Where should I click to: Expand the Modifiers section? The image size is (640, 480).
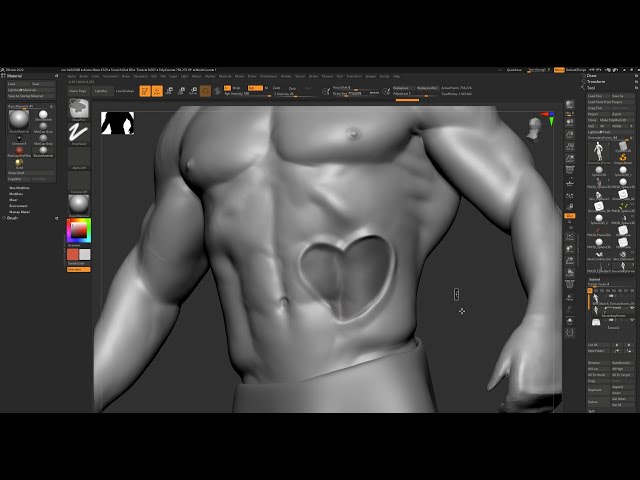pyautogui.click(x=16, y=194)
